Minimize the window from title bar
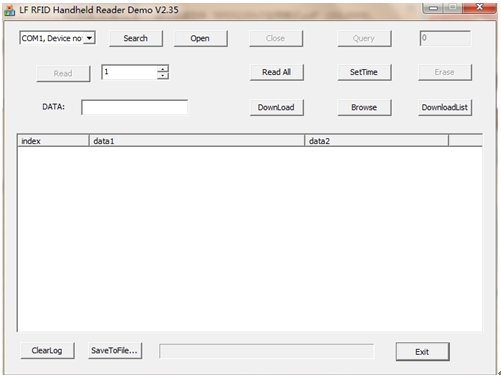 (x=433, y=8)
